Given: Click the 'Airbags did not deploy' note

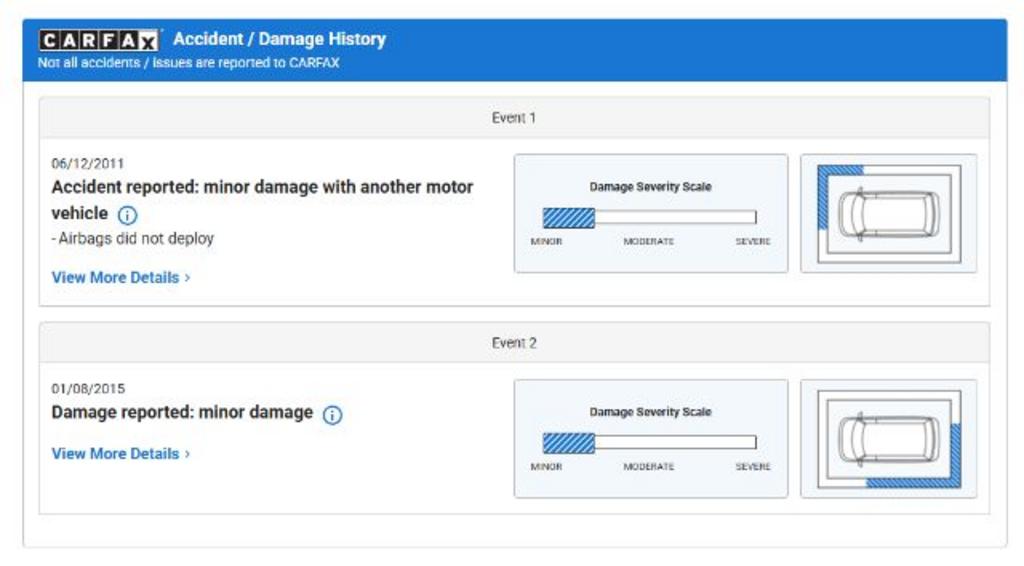Looking at the screenshot, I should (134, 239).
